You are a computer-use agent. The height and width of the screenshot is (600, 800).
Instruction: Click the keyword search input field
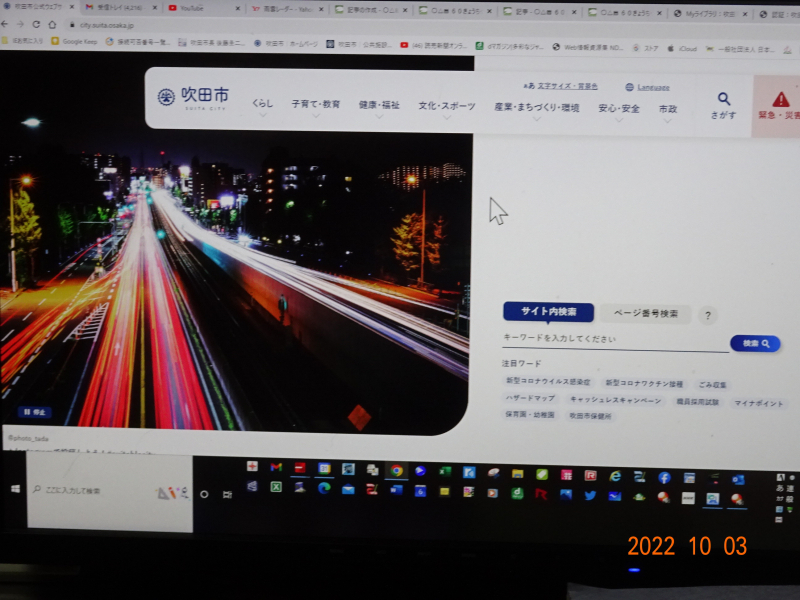click(615, 341)
